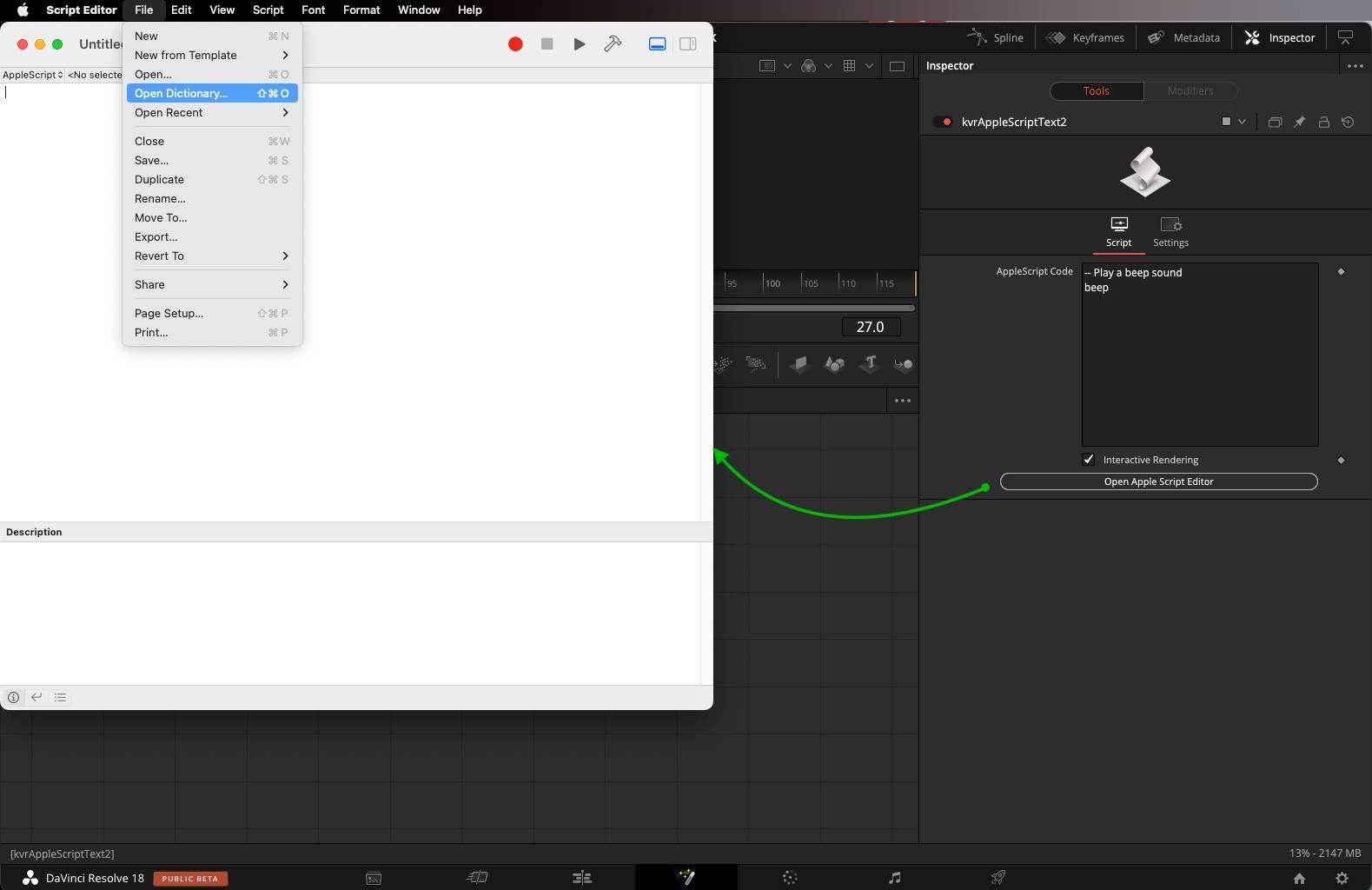Screen dimensions: 1372x890
Task: Switch to the Deliver rocket page icon
Action: (x=998, y=878)
